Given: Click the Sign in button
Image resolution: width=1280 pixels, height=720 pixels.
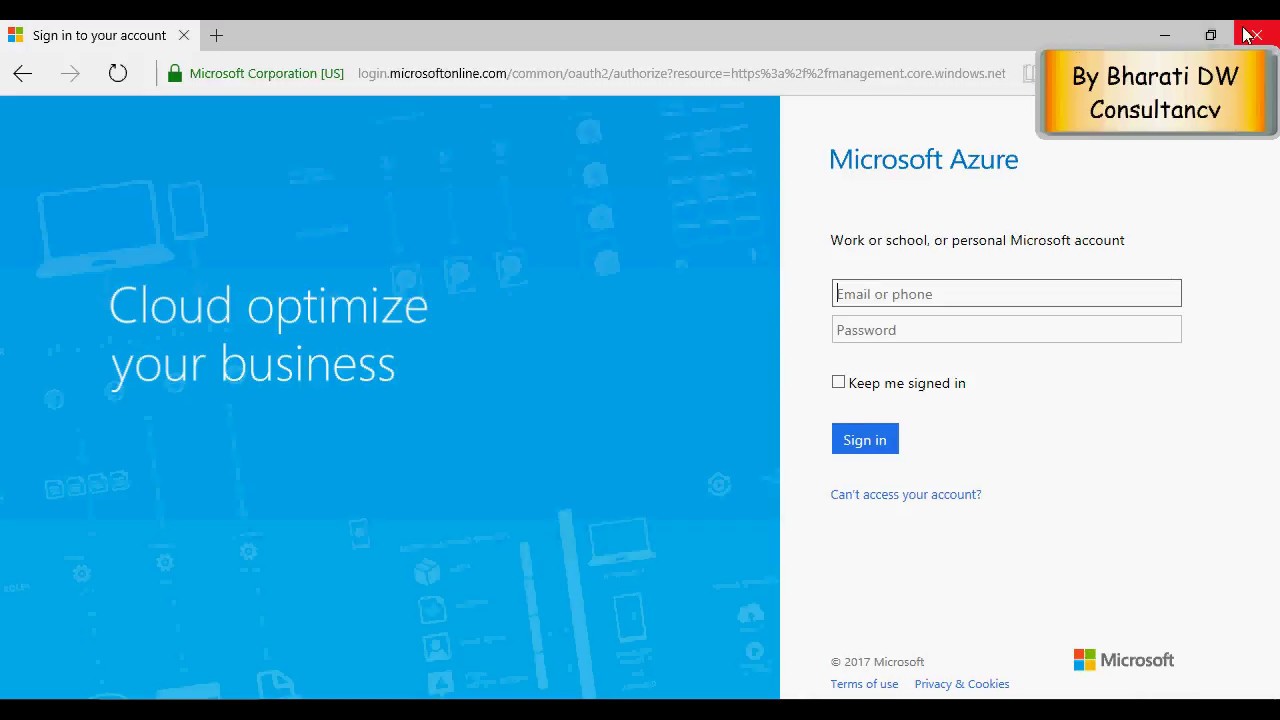Looking at the screenshot, I should 865,439.
